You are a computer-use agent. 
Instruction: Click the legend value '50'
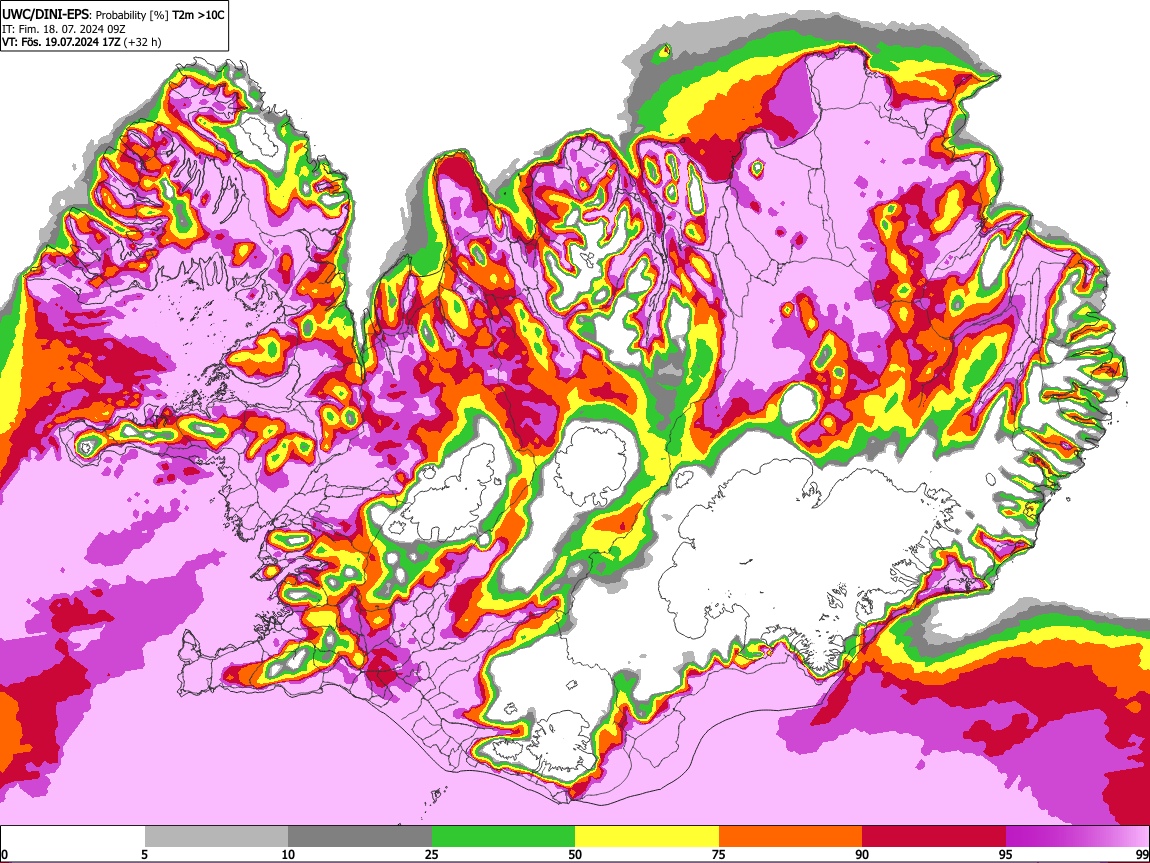pos(575,854)
